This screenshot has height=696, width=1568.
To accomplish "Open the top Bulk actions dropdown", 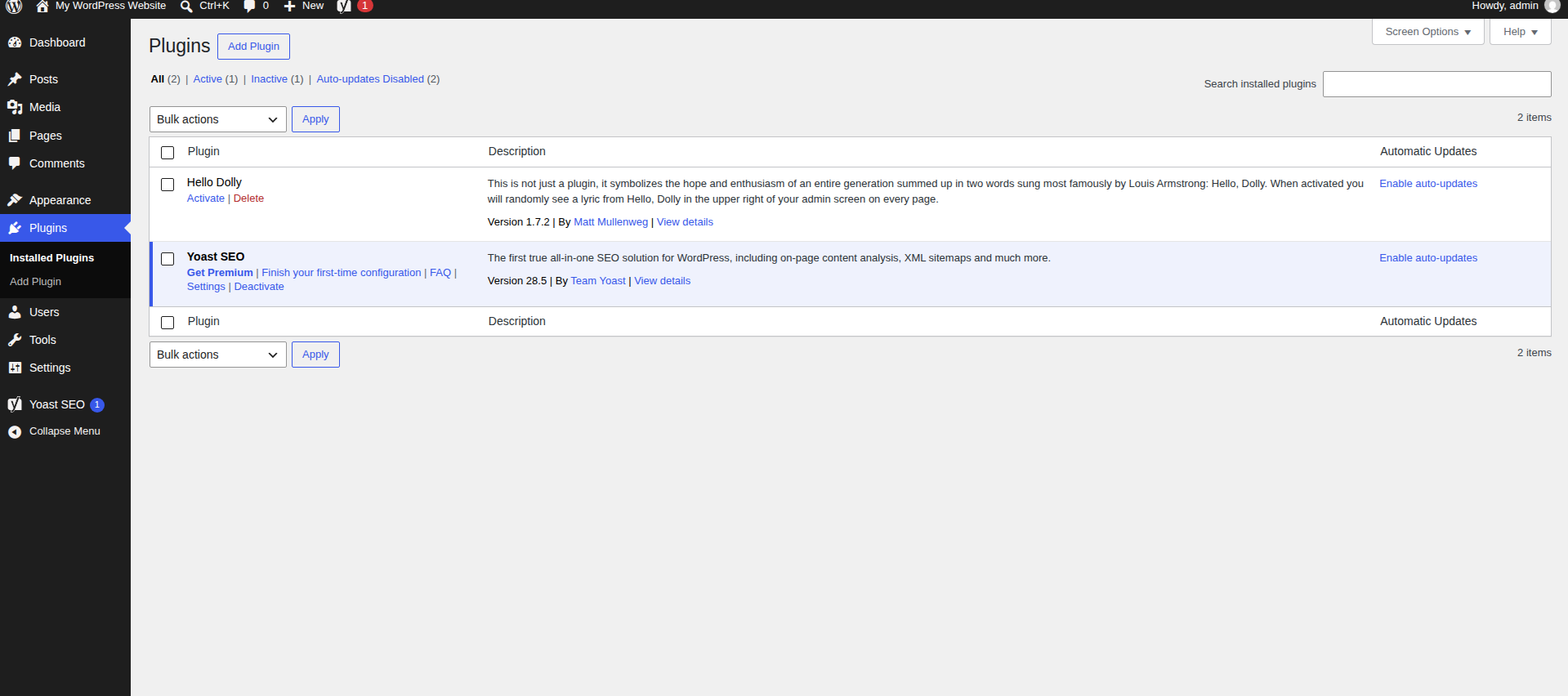I will (x=218, y=119).
